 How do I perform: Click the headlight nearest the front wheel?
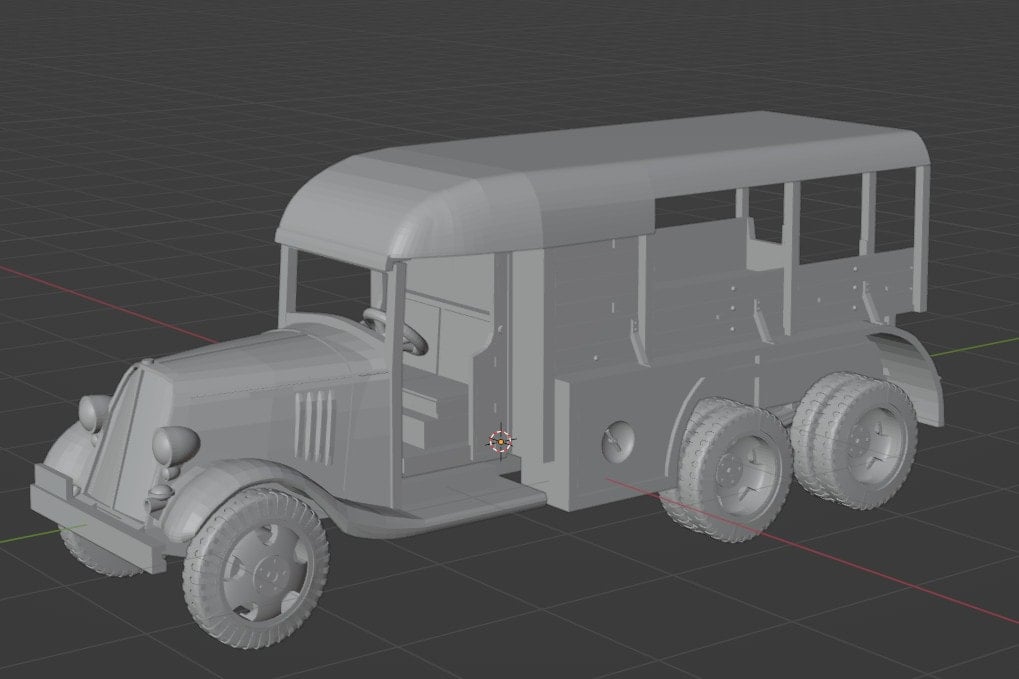pyautogui.click(x=179, y=444)
